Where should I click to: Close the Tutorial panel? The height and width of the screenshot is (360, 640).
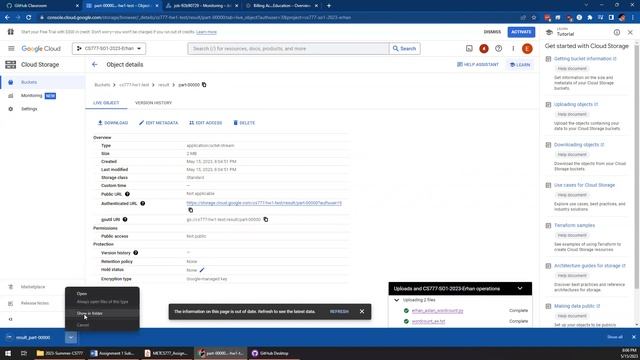(x=630, y=32)
